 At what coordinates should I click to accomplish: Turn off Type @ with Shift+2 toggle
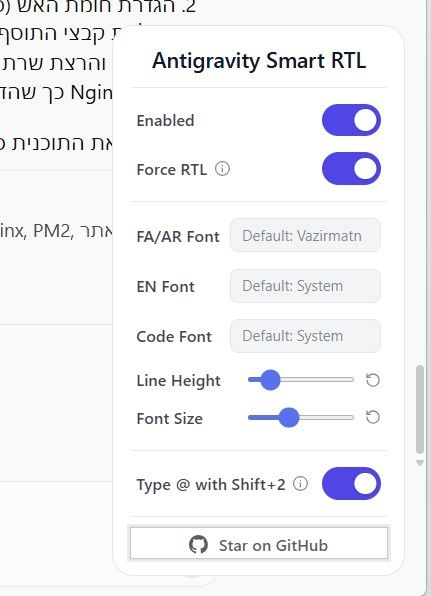351,483
